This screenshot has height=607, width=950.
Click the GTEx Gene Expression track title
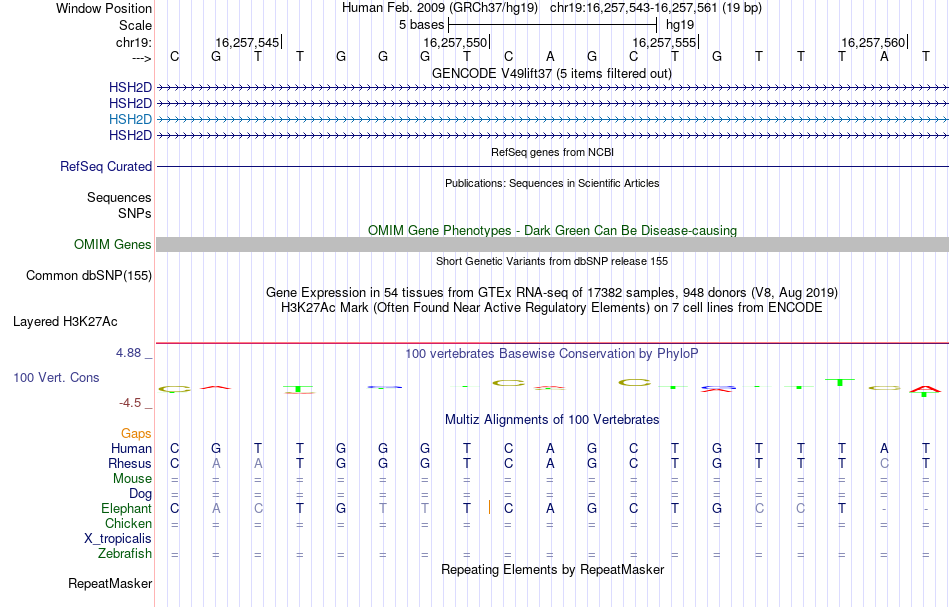[552, 293]
